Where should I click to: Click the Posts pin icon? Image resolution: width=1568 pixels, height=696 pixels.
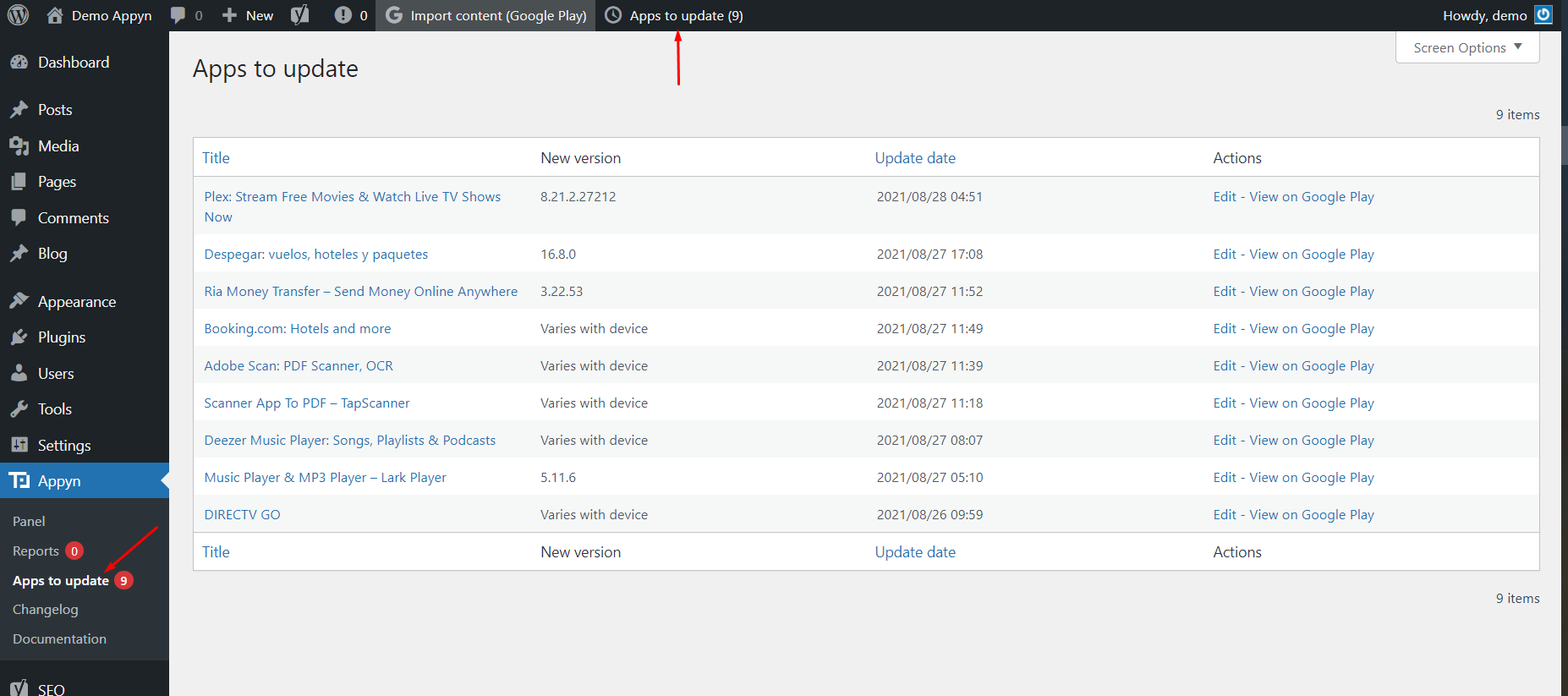19,110
